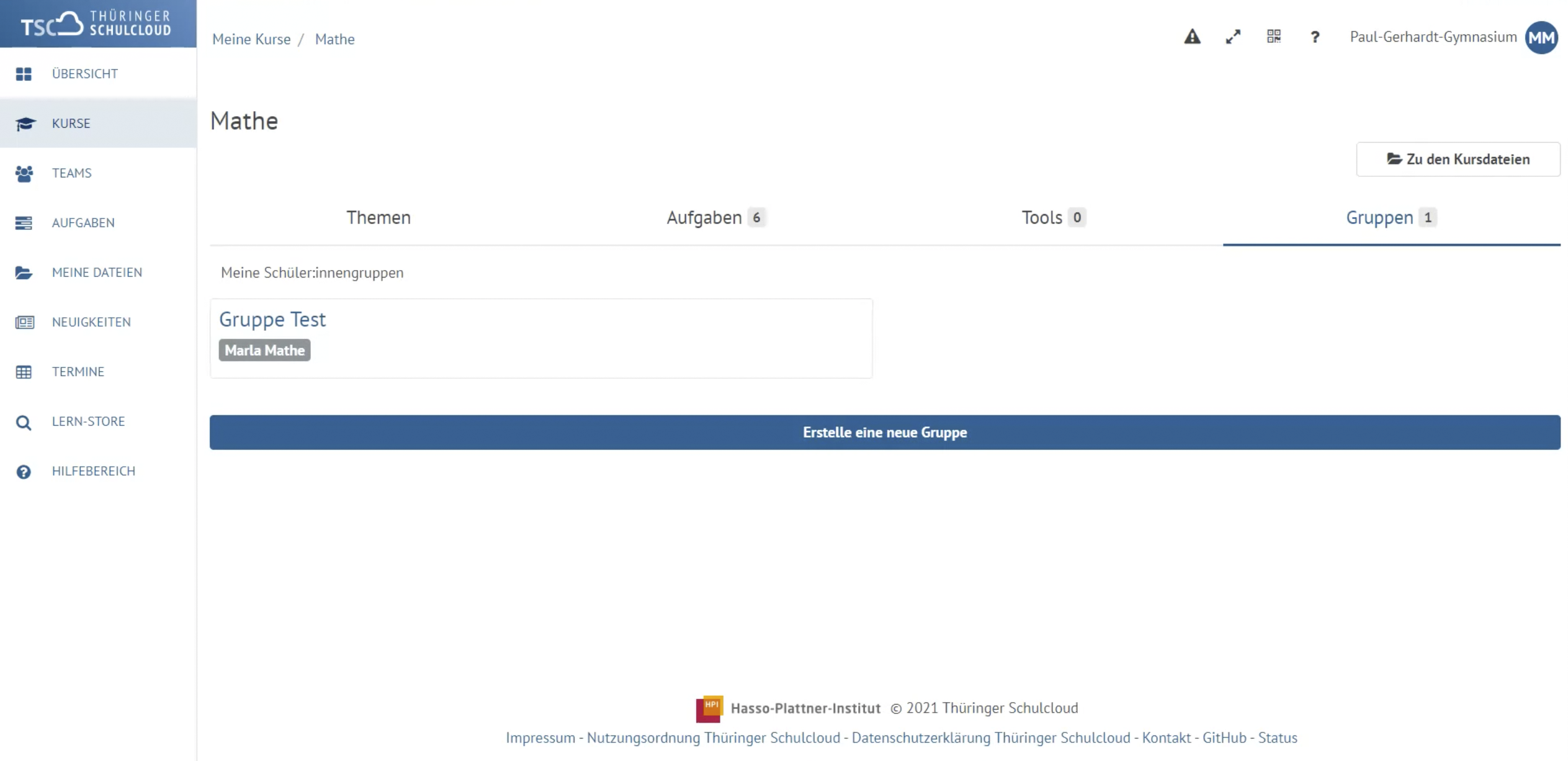Open the Gruppe Test group link
The image size is (1568, 761).
272,319
